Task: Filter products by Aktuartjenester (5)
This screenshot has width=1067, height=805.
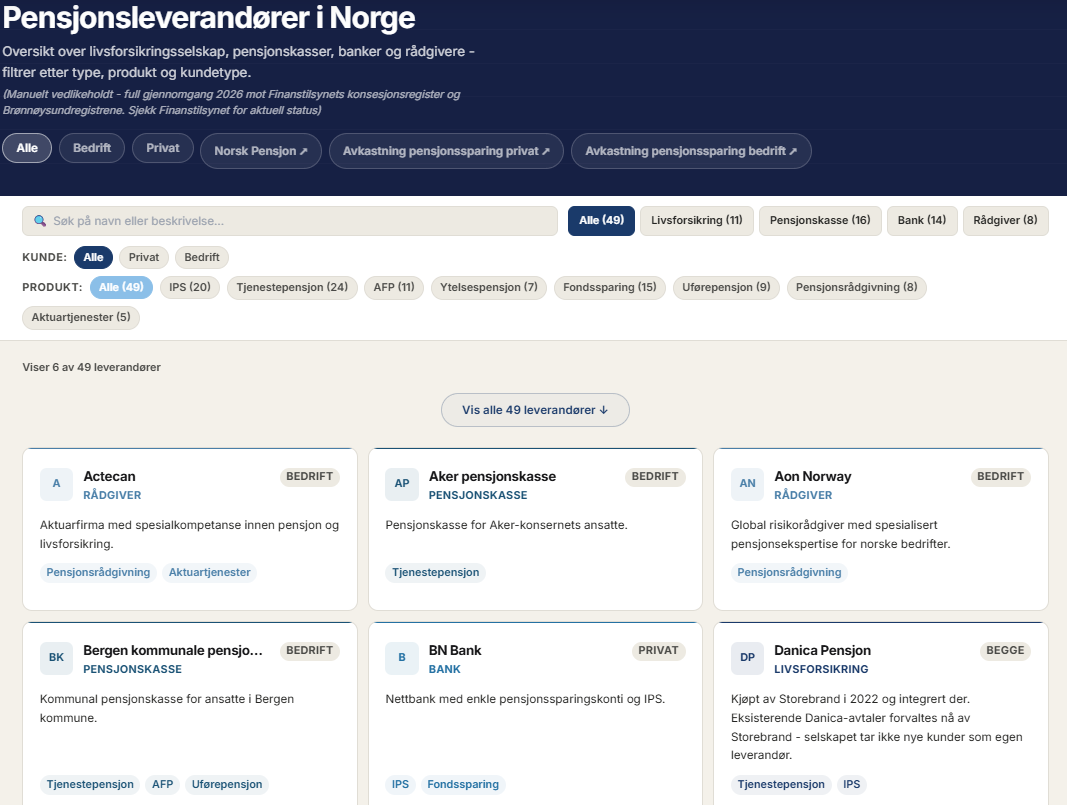Action: point(81,317)
